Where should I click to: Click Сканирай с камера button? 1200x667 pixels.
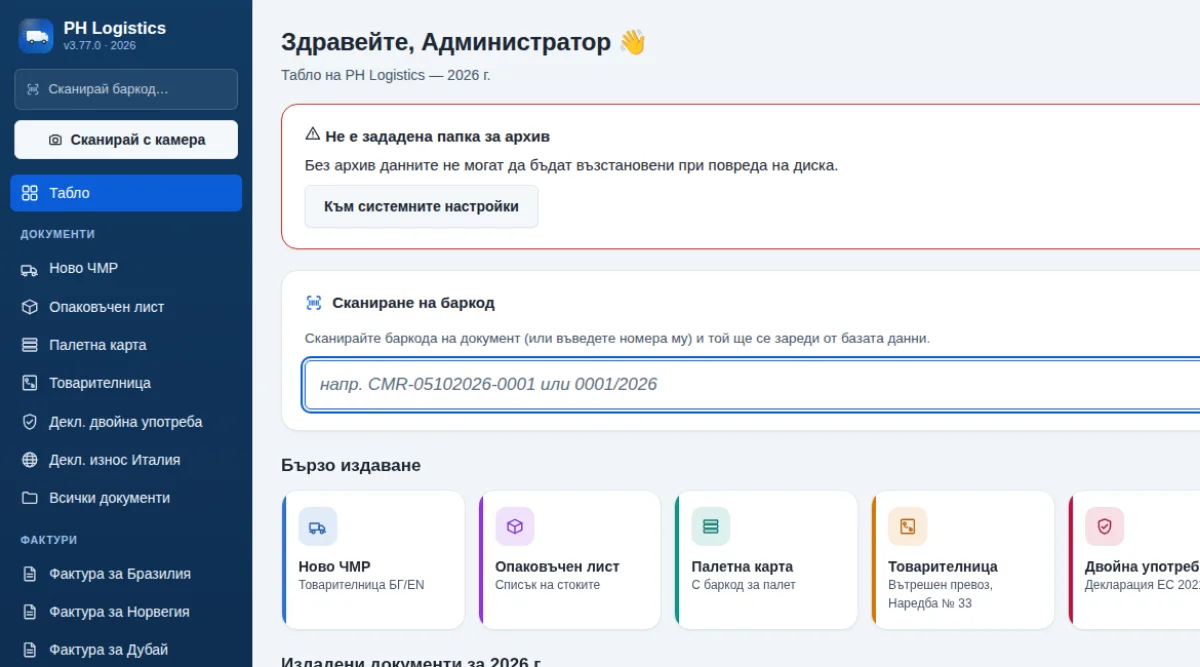pyautogui.click(x=126, y=140)
